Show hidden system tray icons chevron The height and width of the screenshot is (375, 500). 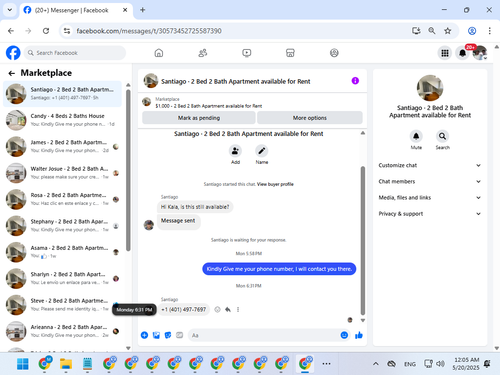tap(376, 364)
